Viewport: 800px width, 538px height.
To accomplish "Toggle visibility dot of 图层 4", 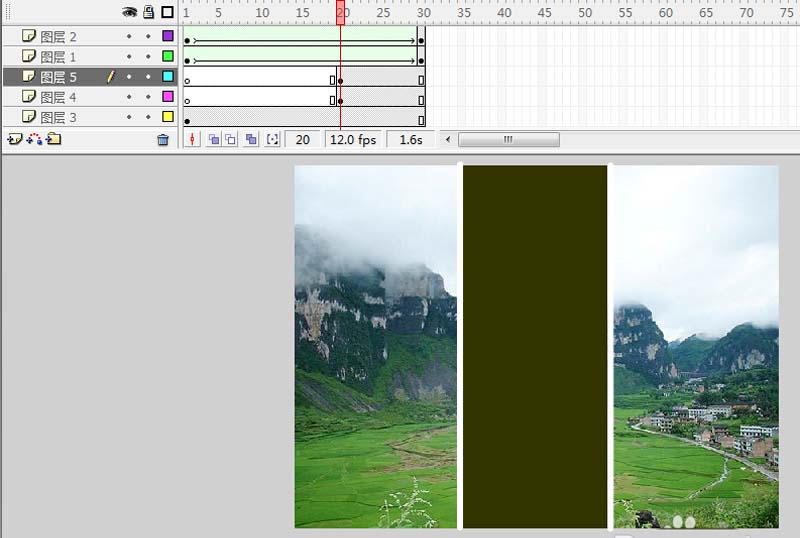I will click(x=129, y=96).
